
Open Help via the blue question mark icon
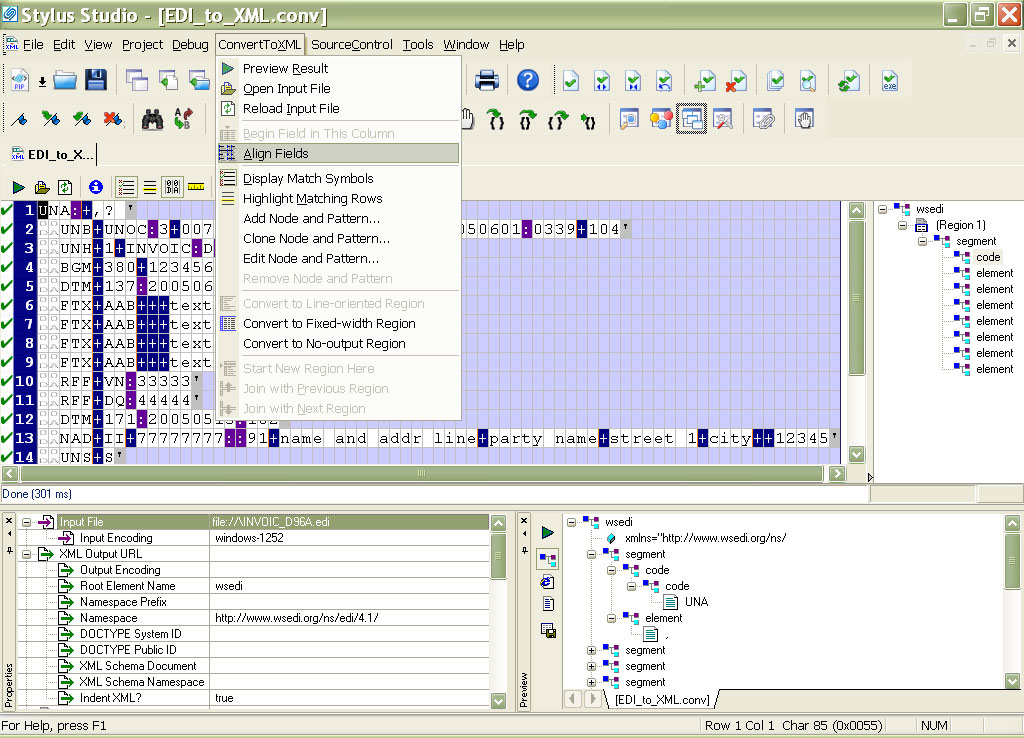[527, 81]
